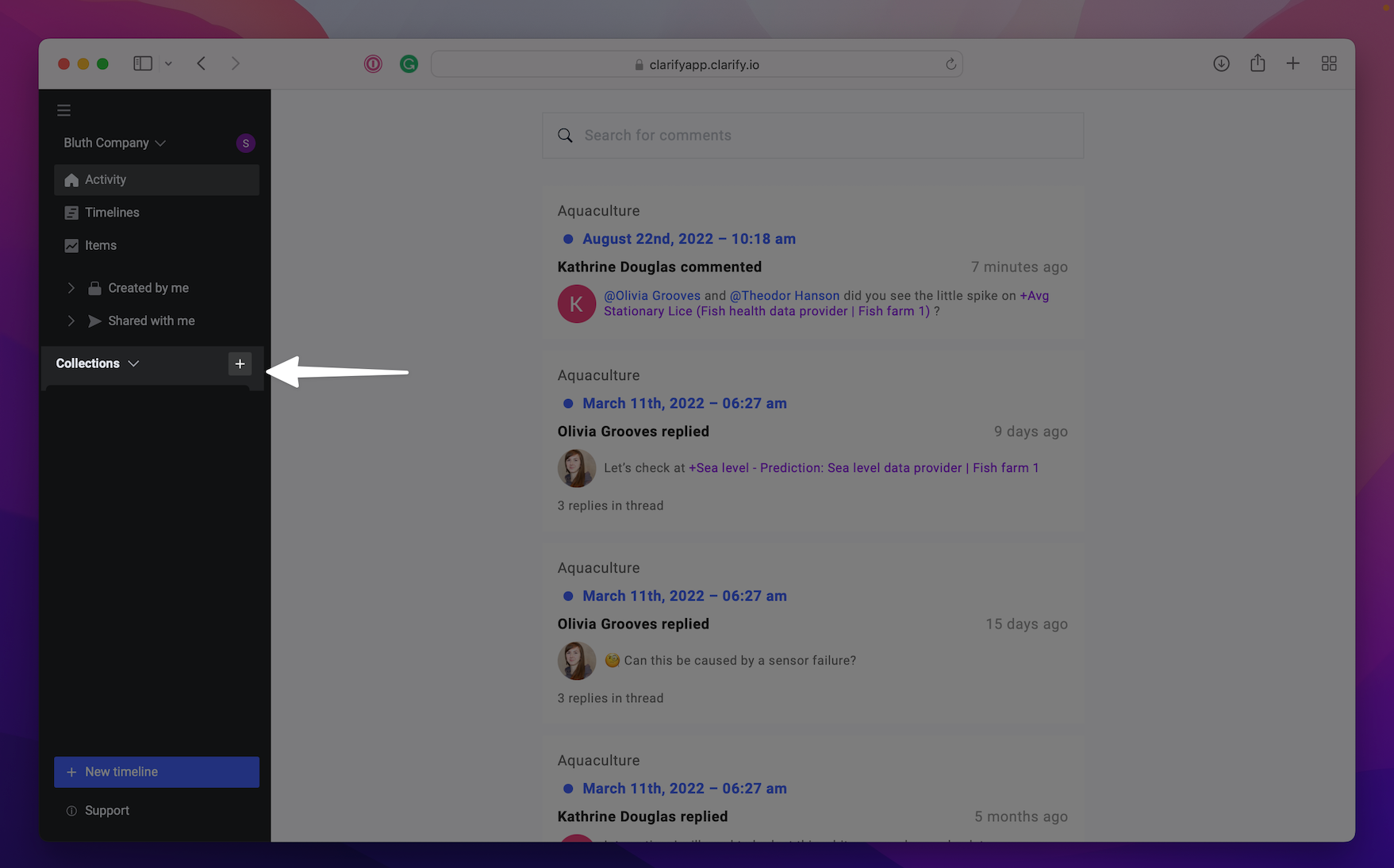Screen dimensions: 1394x868
Task: Open the Bluth Company organization dropdown
Action: 114,143
